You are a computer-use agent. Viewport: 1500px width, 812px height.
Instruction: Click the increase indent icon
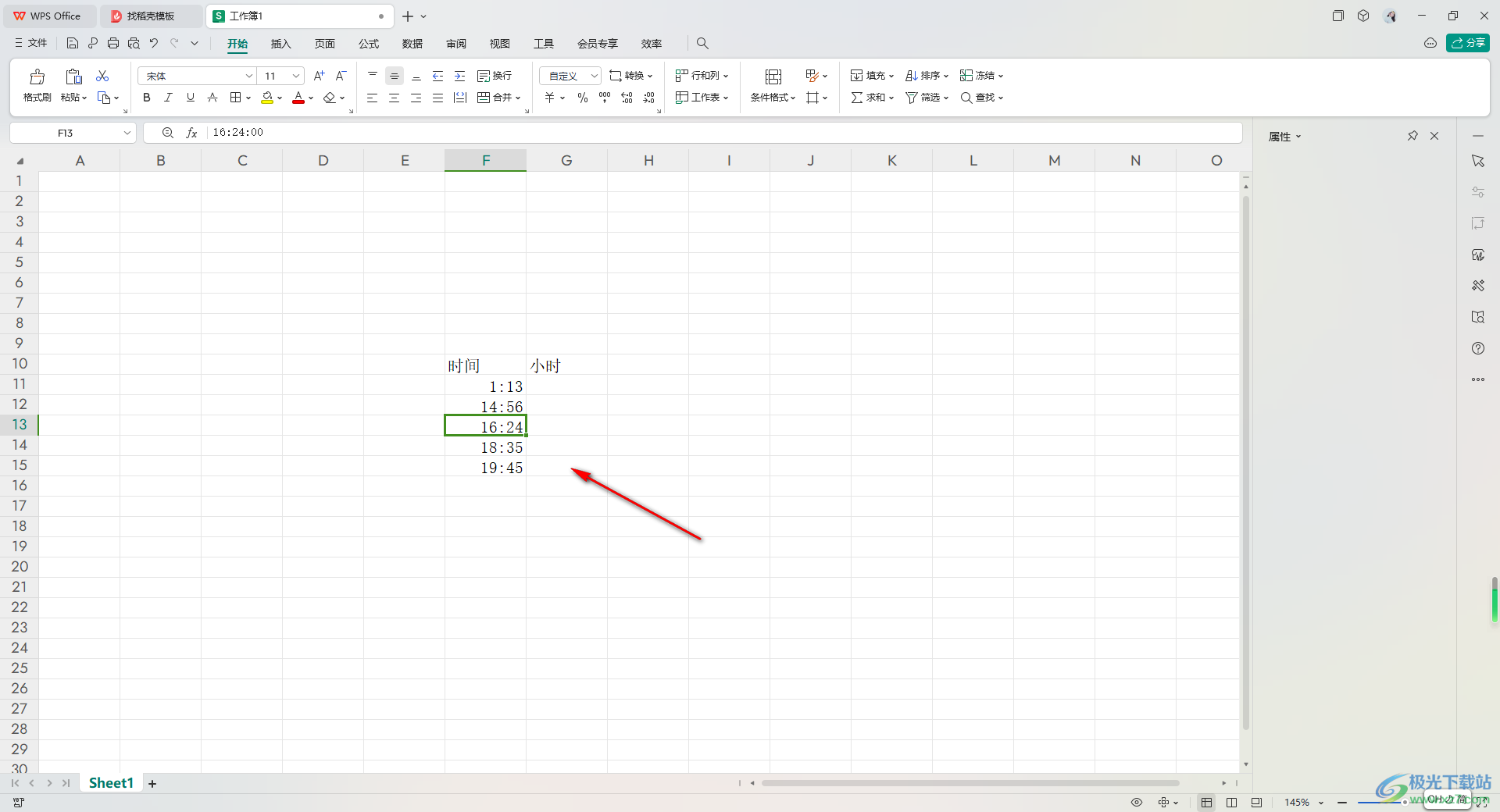(x=460, y=76)
